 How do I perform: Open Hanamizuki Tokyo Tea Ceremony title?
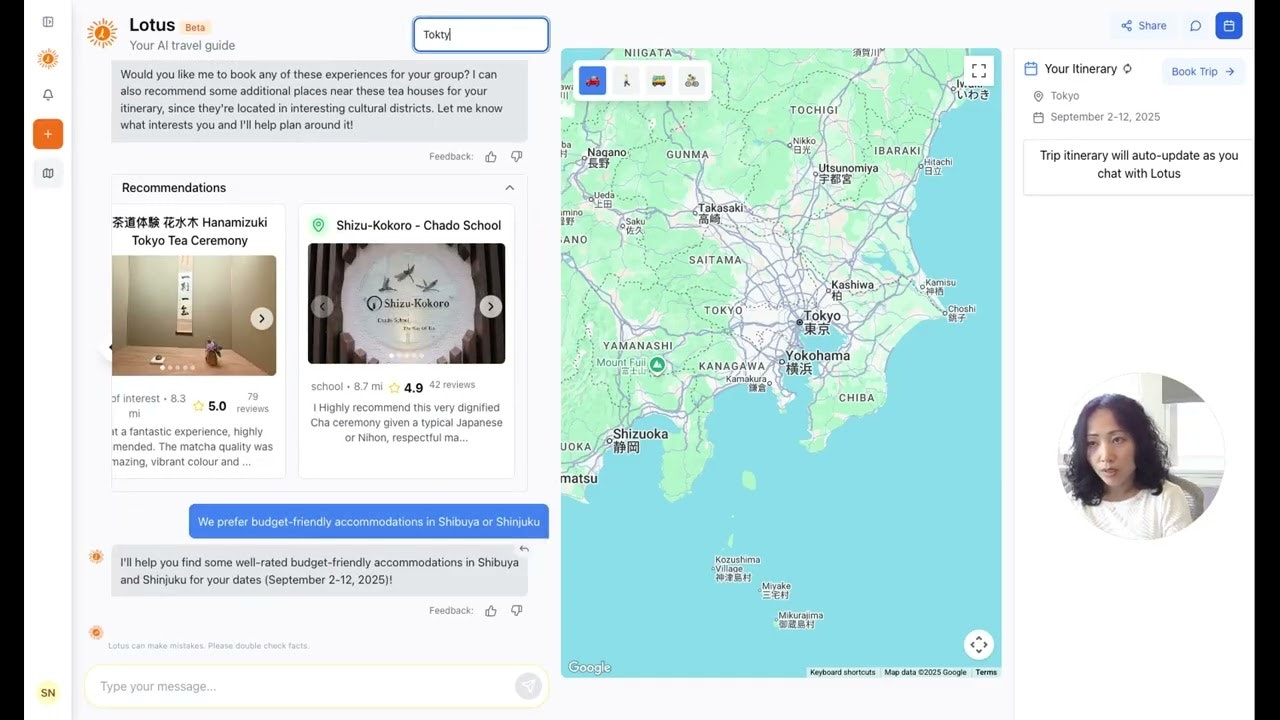pyautogui.click(x=192, y=232)
